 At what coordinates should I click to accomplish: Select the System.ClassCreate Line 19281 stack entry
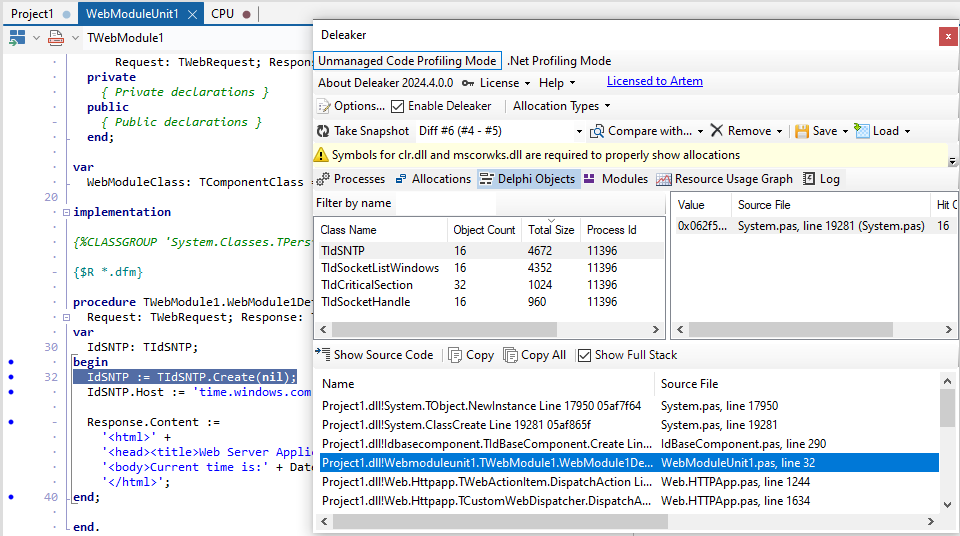coord(629,425)
